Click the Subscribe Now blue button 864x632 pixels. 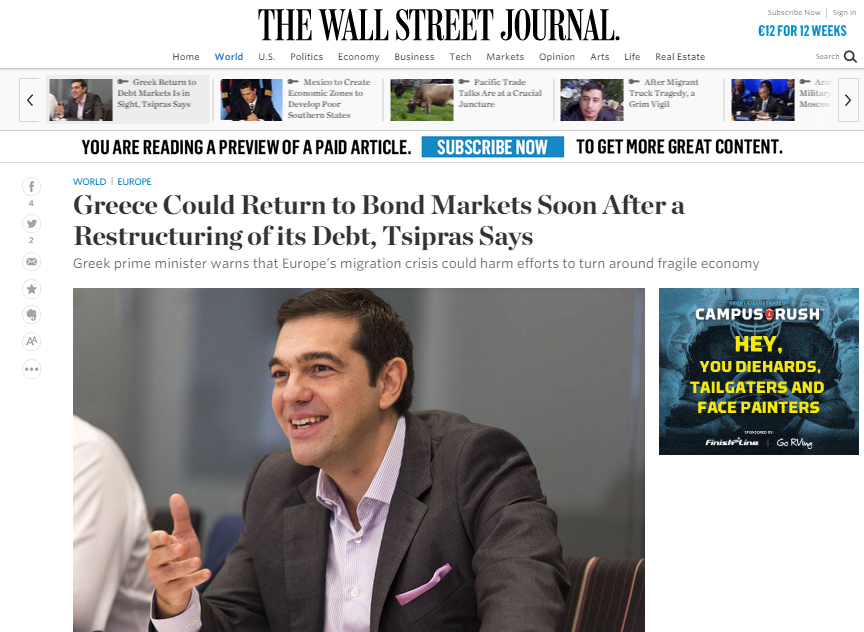click(x=493, y=147)
